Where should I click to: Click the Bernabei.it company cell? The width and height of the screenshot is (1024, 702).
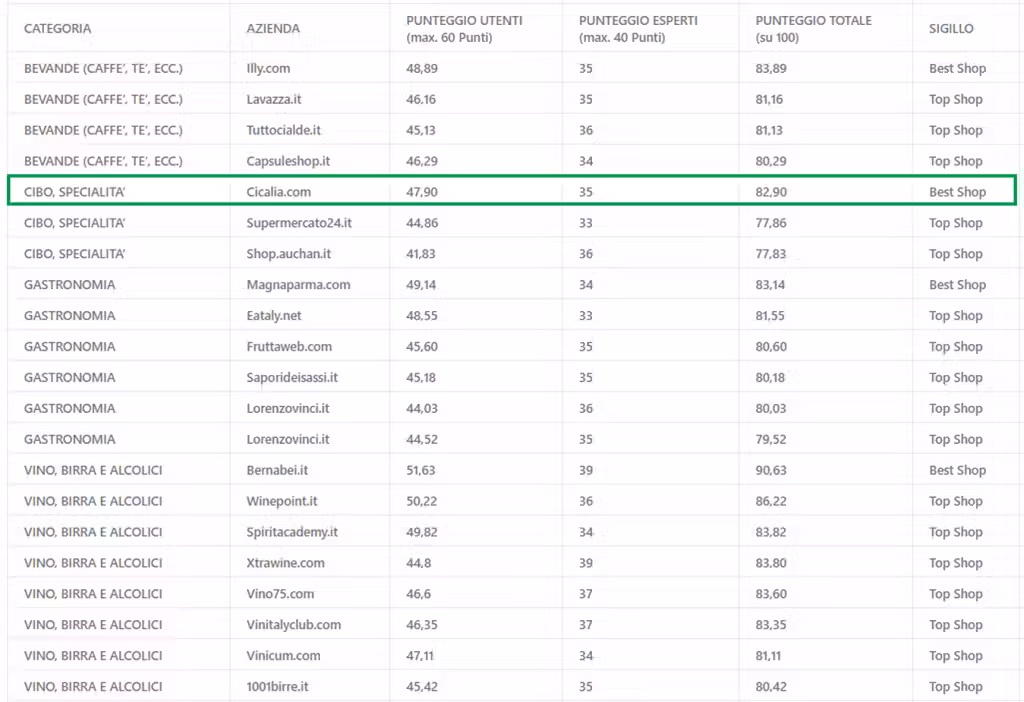[x=277, y=470]
